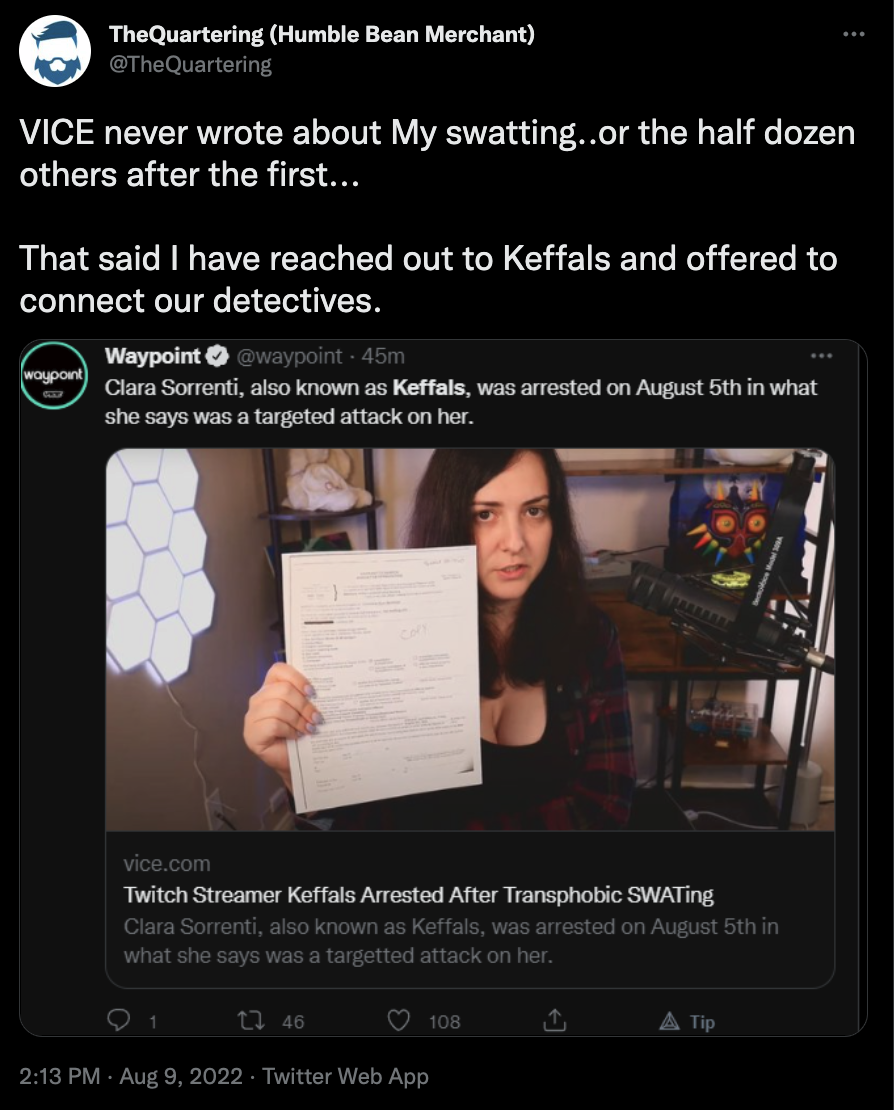Open more options on quoted Waypoint tweet
Viewport: 894px width, 1110px height.
coord(821,355)
